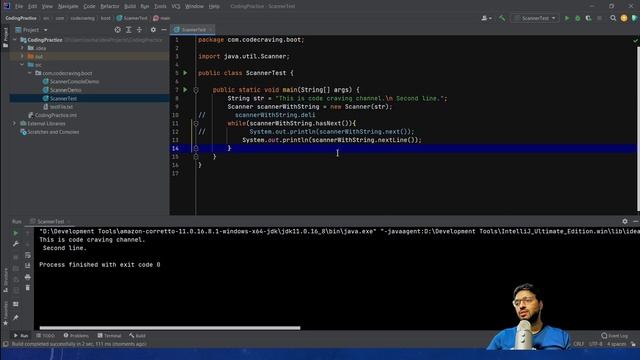Toggle fold marker at main method line
640x360 pixels.
pyautogui.click(x=196, y=90)
